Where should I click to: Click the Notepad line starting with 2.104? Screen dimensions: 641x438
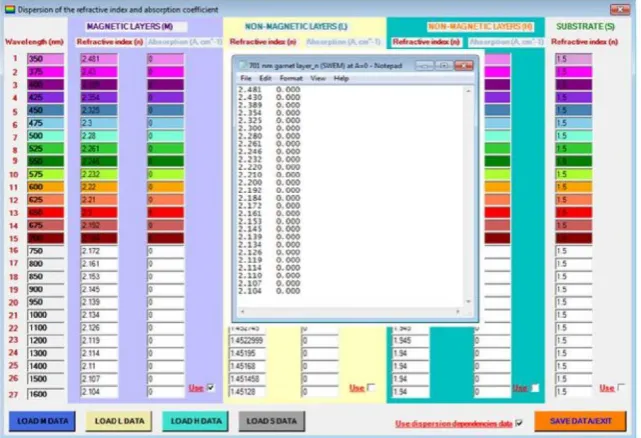(x=269, y=291)
